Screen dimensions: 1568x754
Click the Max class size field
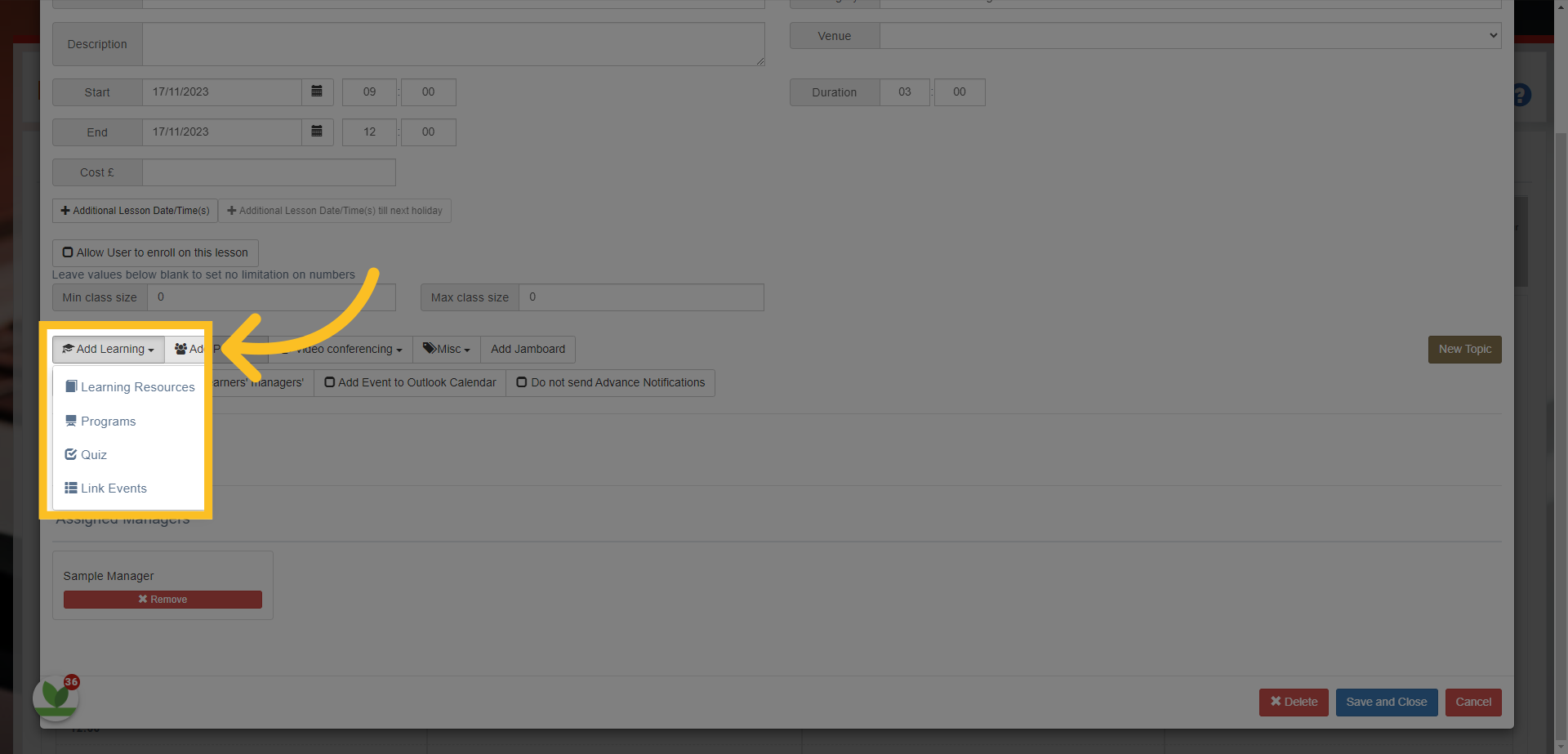coord(641,297)
